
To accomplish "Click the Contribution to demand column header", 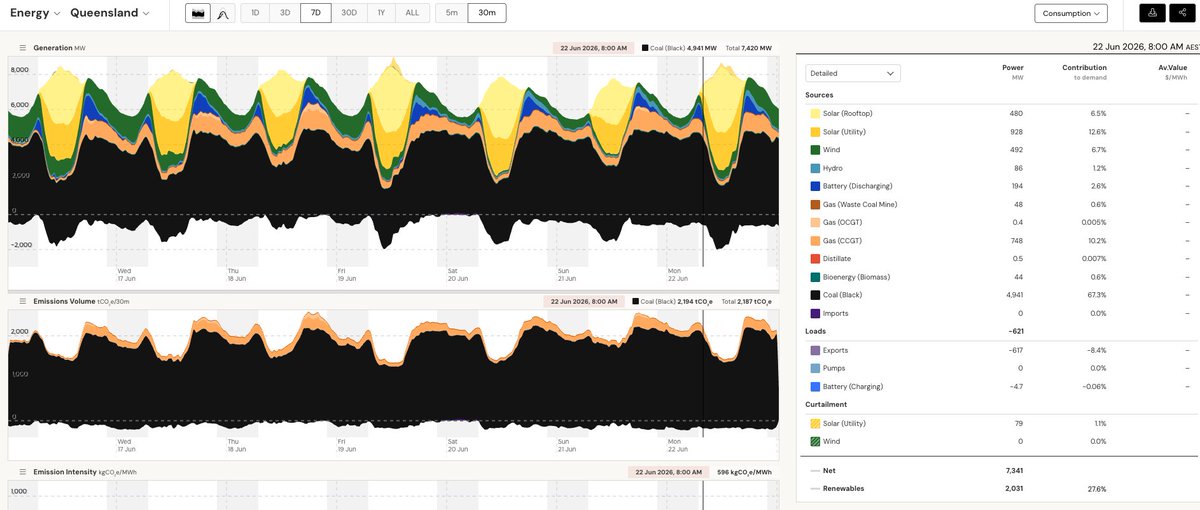I will pyautogui.click(x=1084, y=72).
